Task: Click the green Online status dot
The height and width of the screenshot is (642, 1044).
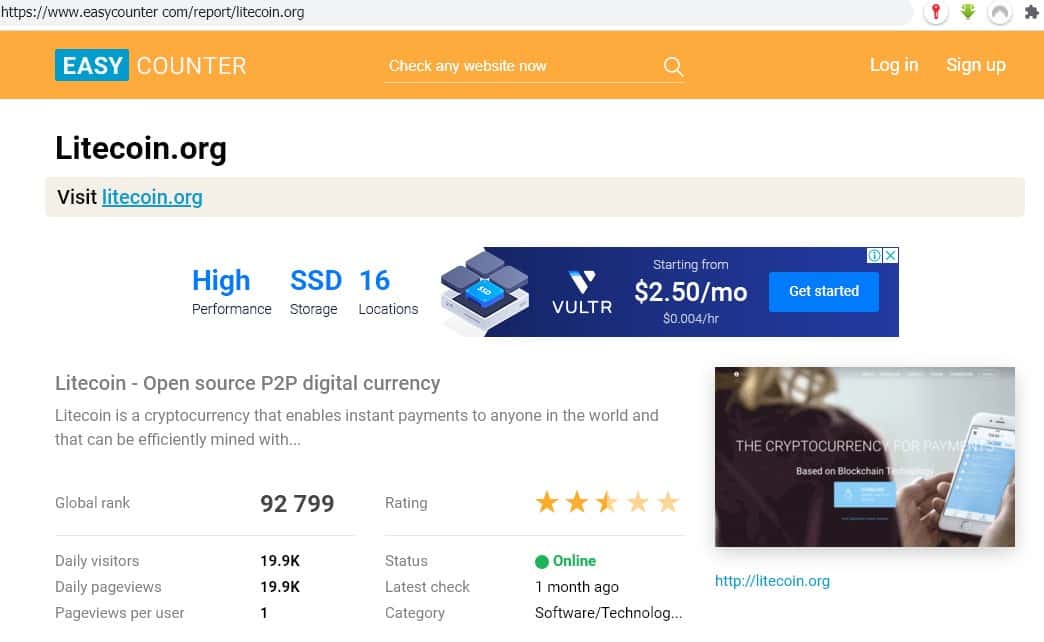Action: click(542, 562)
